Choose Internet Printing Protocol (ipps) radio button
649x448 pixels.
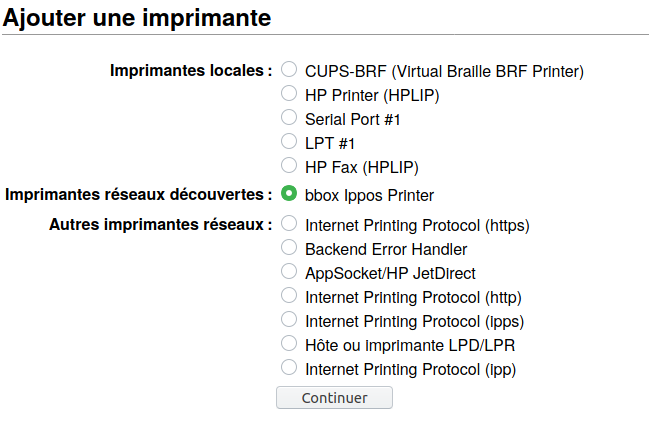point(289,320)
